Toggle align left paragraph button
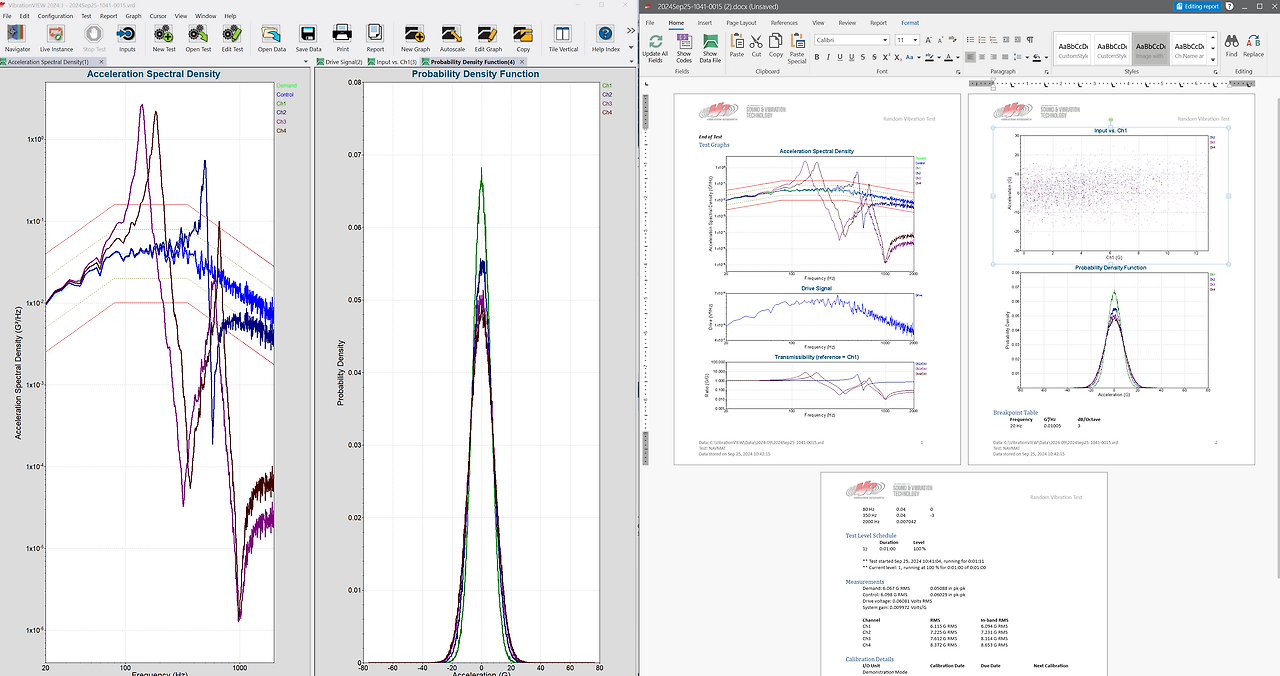This screenshot has width=1280, height=676. [x=970, y=57]
